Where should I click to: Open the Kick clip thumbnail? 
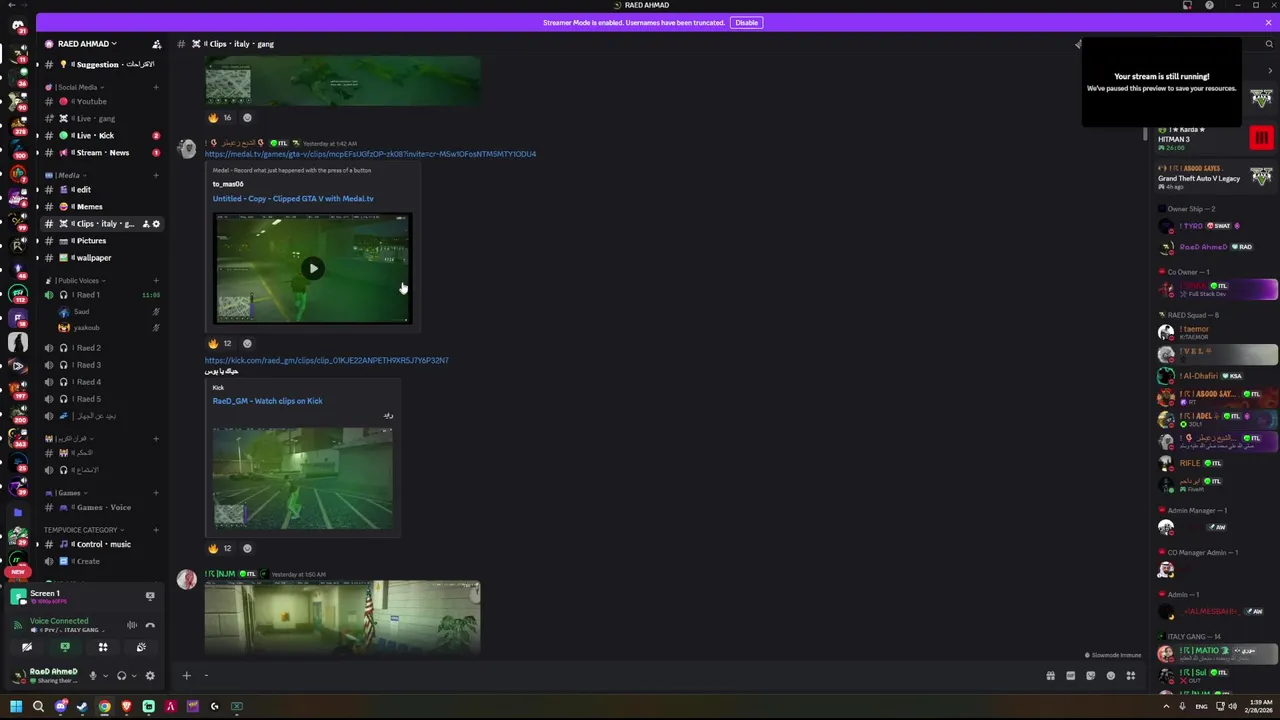(302, 478)
